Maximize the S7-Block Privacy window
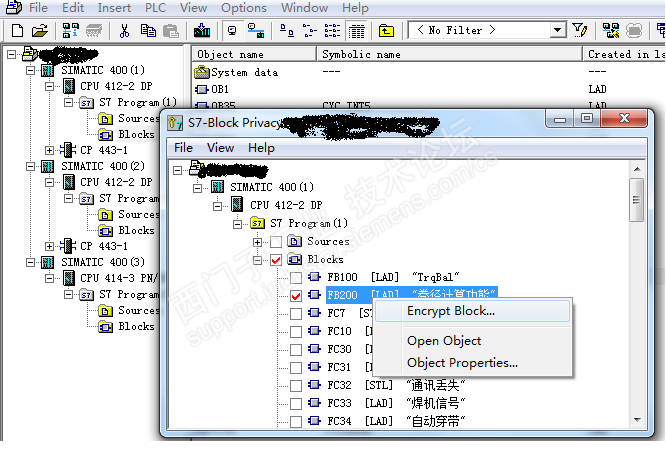The height and width of the screenshot is (465, 666). click(587, 118)
